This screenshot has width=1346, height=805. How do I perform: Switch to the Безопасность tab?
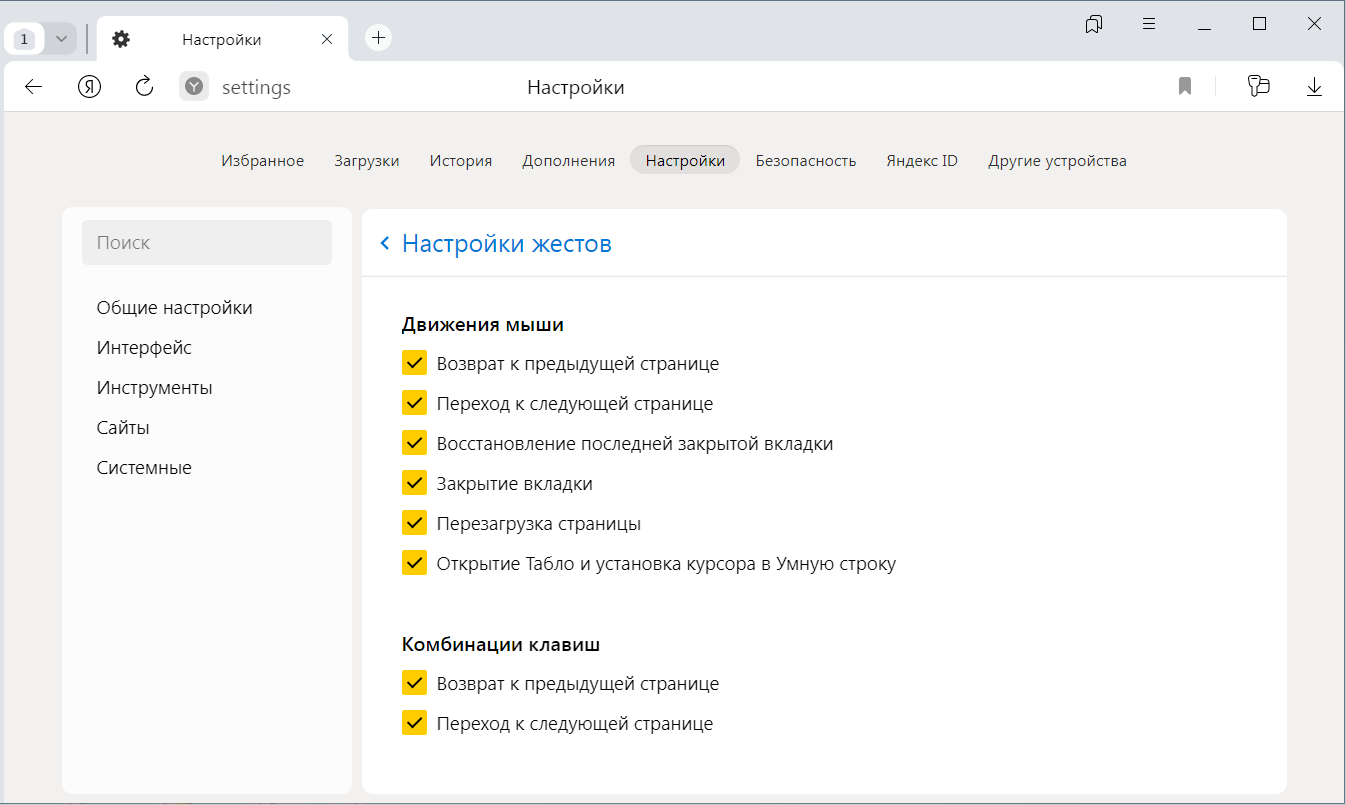(805, 160)
